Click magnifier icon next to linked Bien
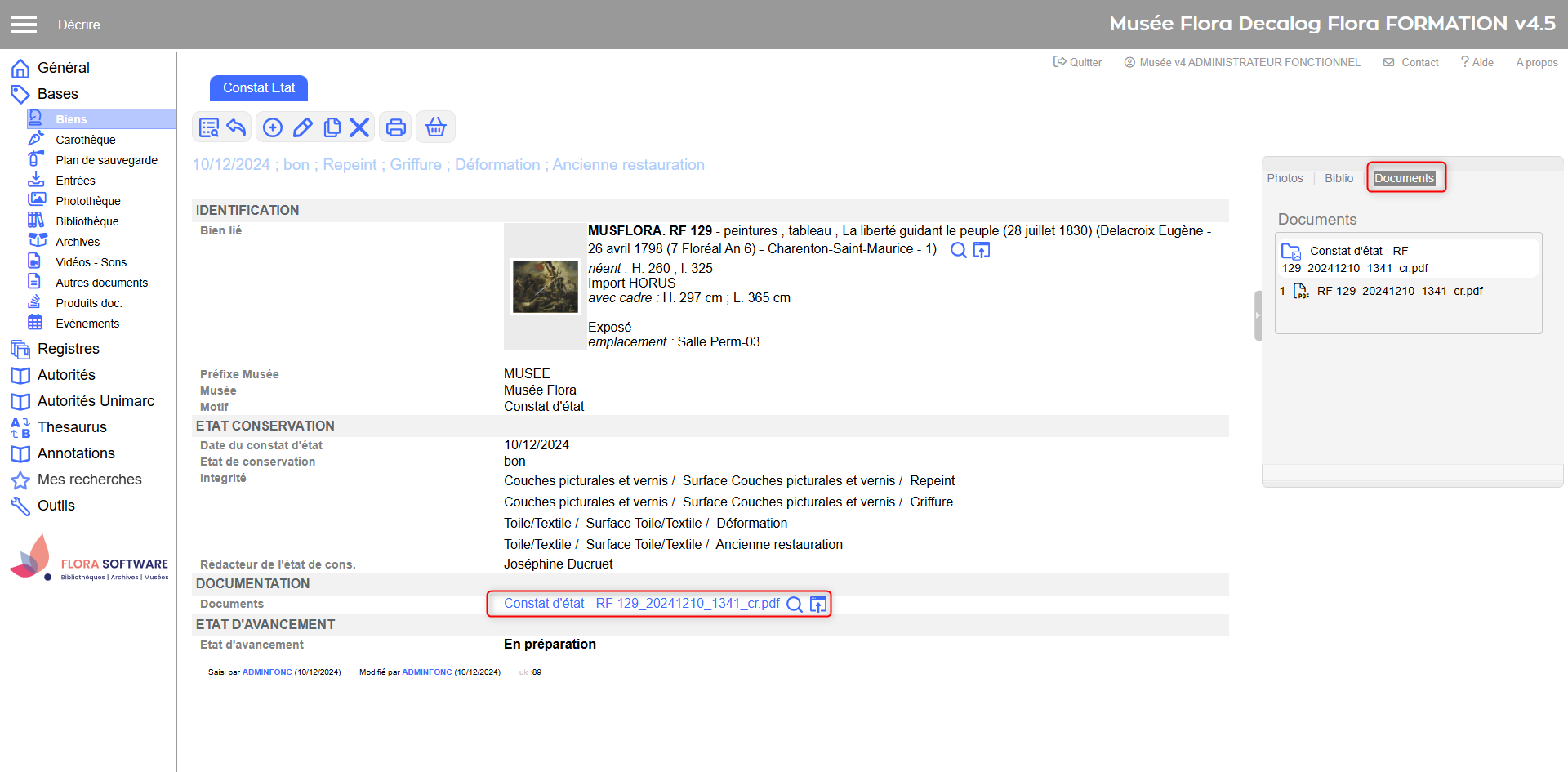Viewport: 1568px width, 772px height. (x=958, y=250)
